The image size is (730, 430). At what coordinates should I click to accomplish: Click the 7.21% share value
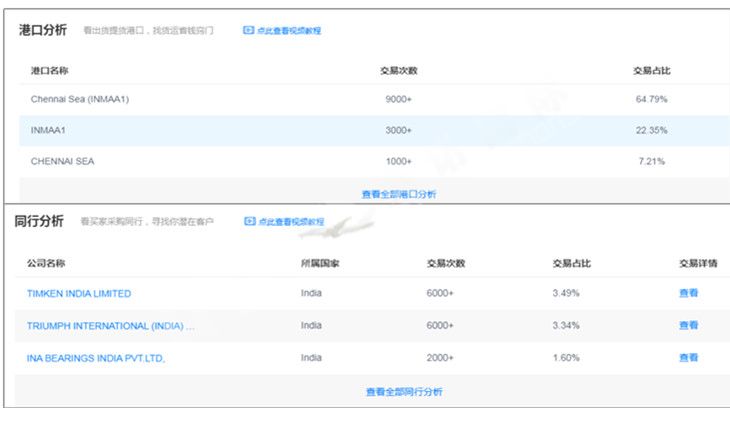[x=651, y=161]
